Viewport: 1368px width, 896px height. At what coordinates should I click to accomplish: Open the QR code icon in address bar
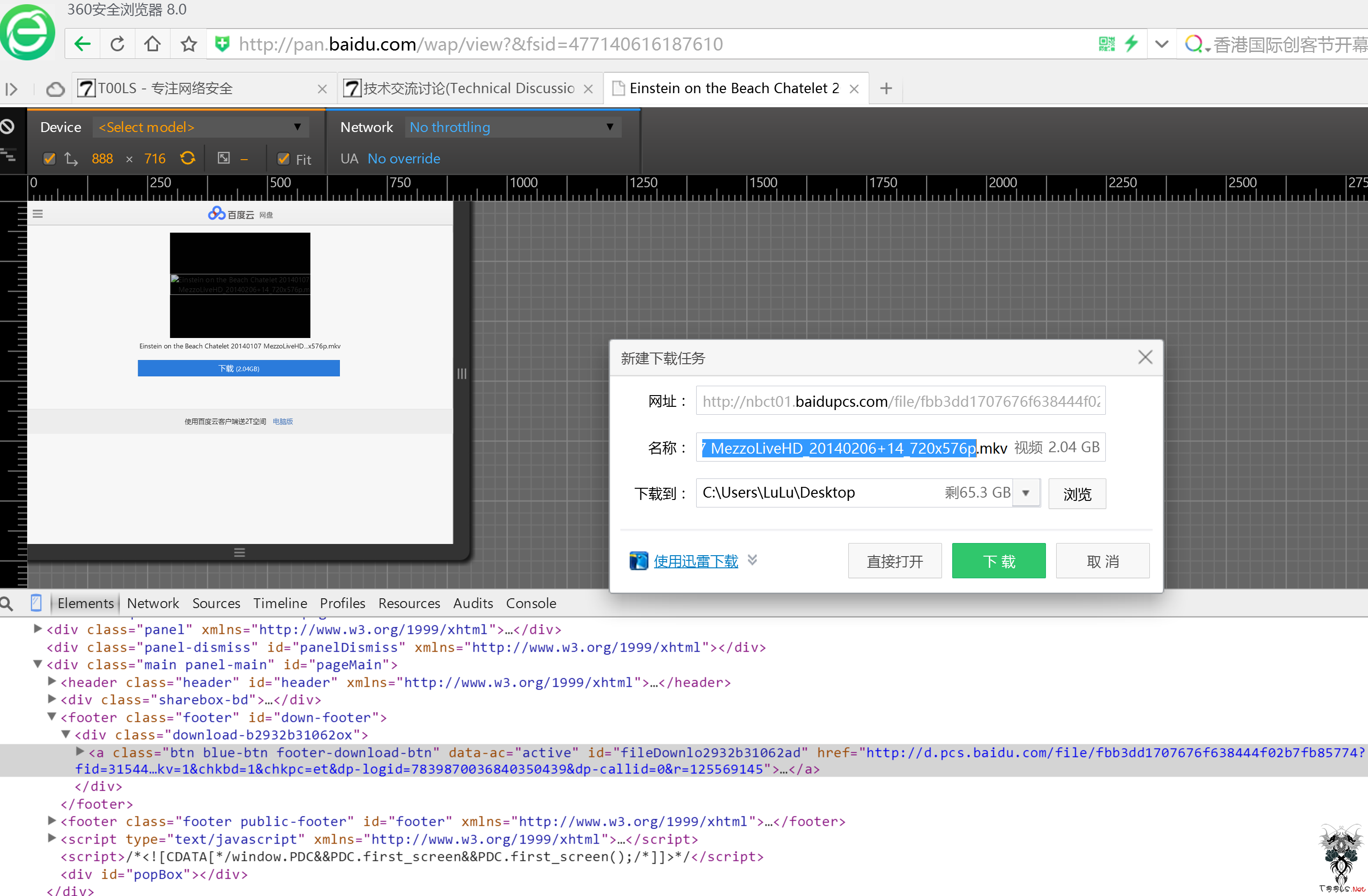click(x=1106, y=44)
